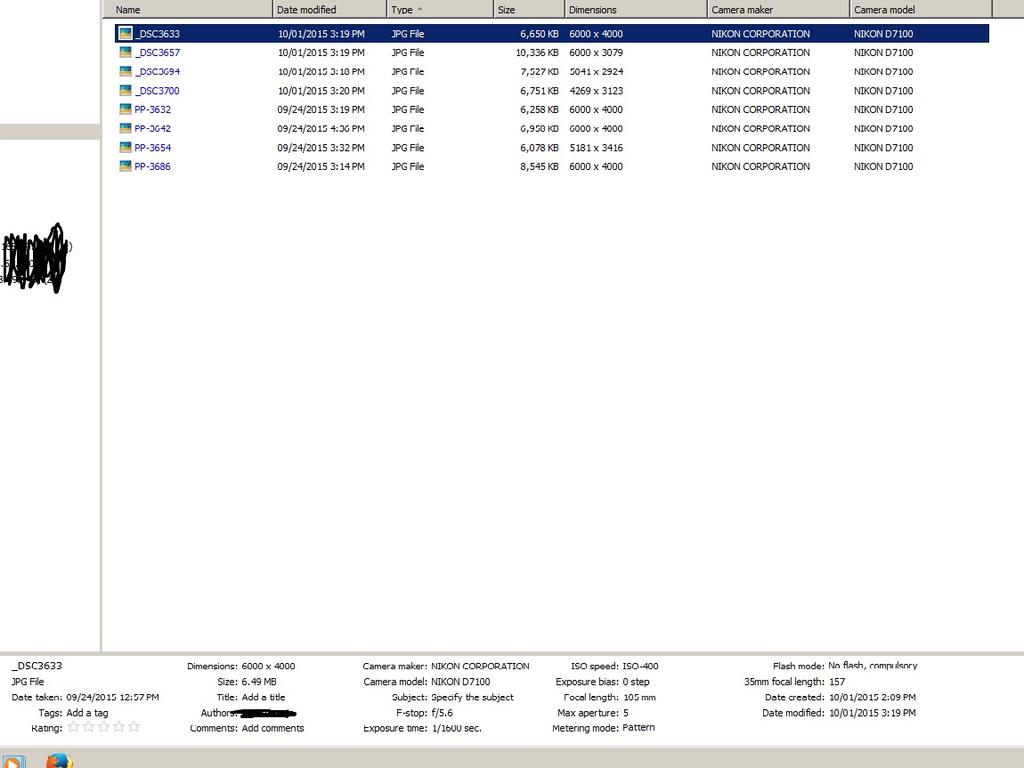Click the Camera maker column header
The image size is (1024, 768).
[777, 10]
